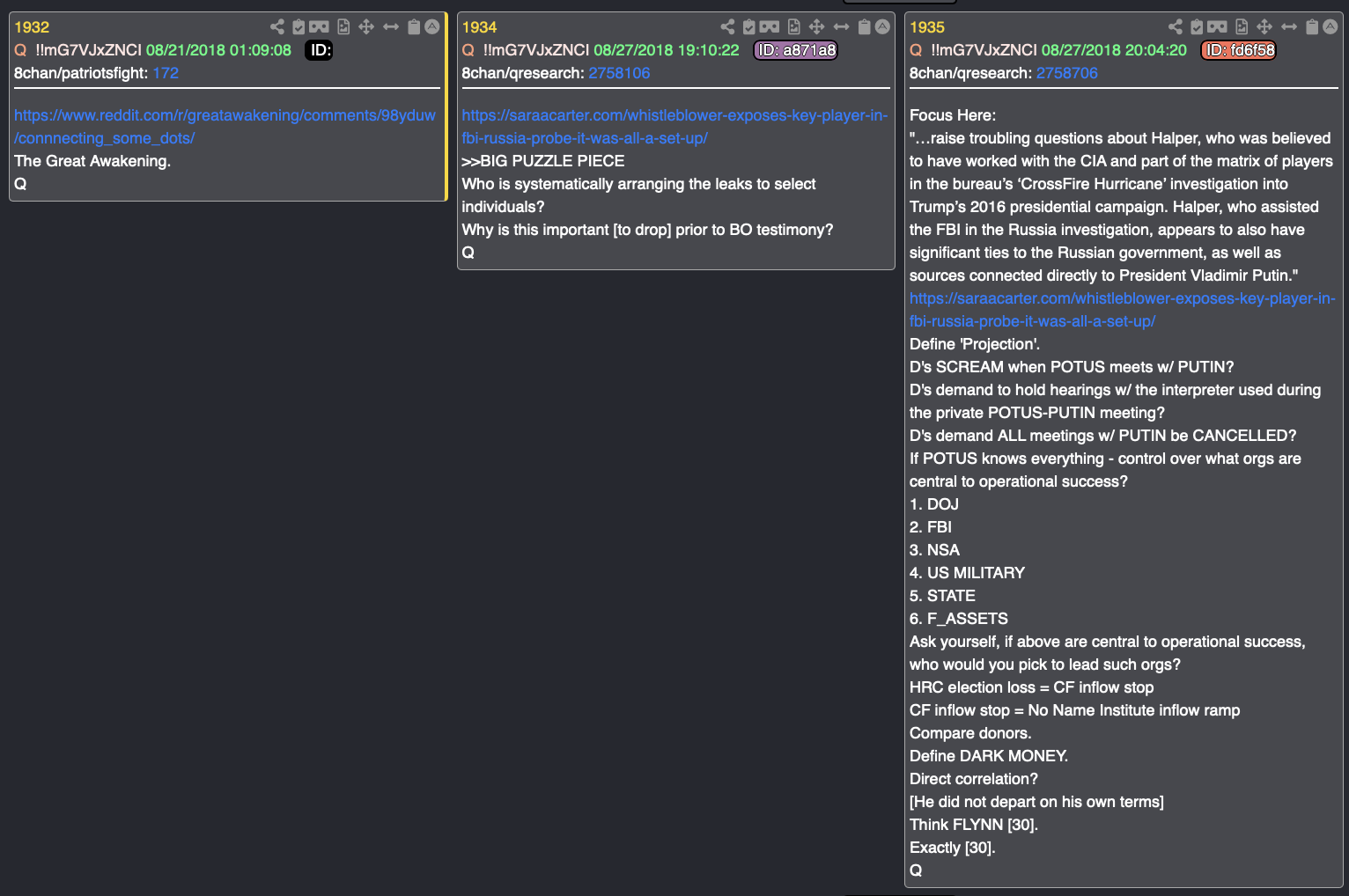1349x896 pixels.
Task: Click the four-way move icon on post 1932
Action: pyautogui.click(x=366, y=27)
